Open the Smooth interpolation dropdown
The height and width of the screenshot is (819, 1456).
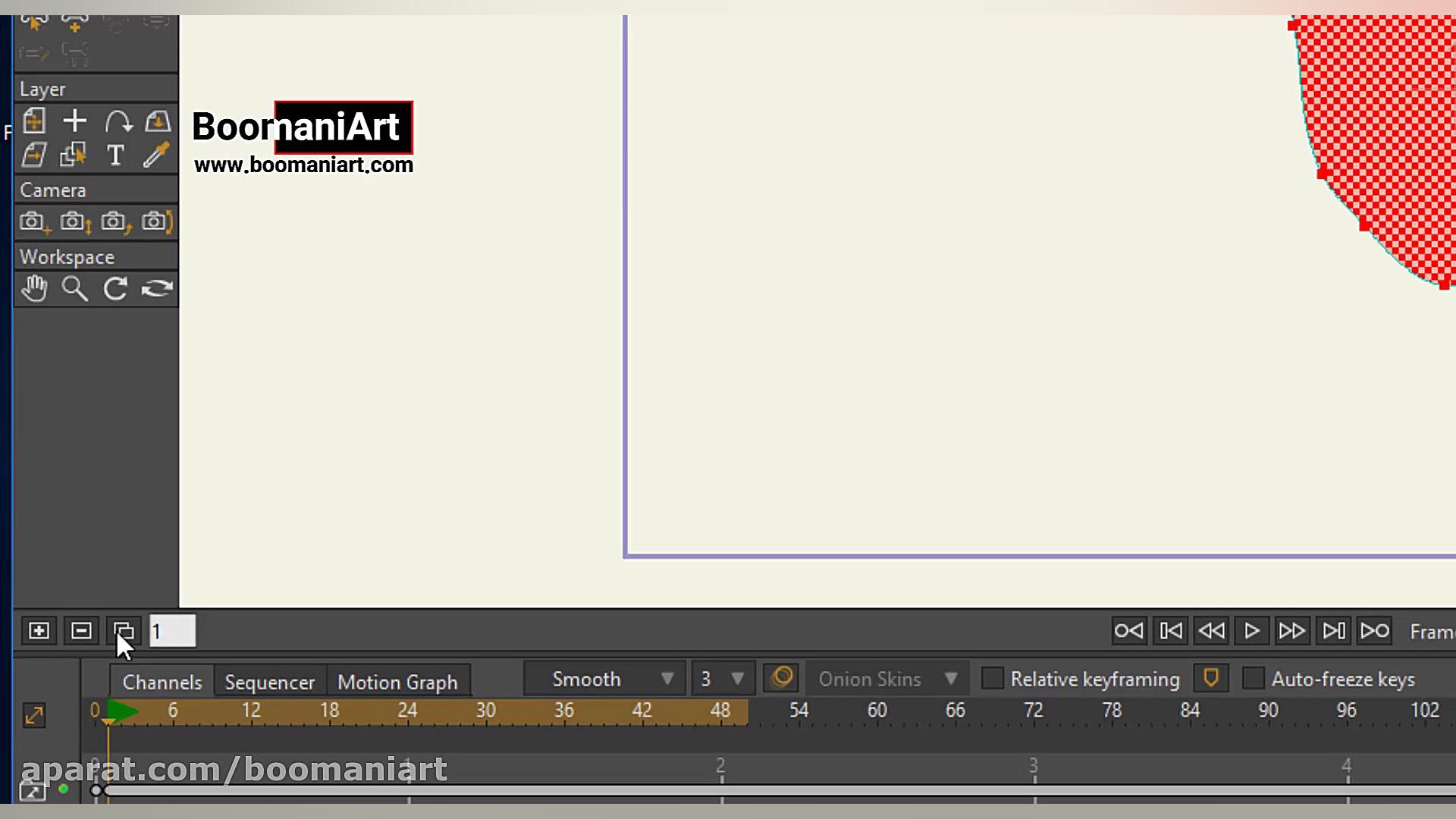[x=604, y=679]
